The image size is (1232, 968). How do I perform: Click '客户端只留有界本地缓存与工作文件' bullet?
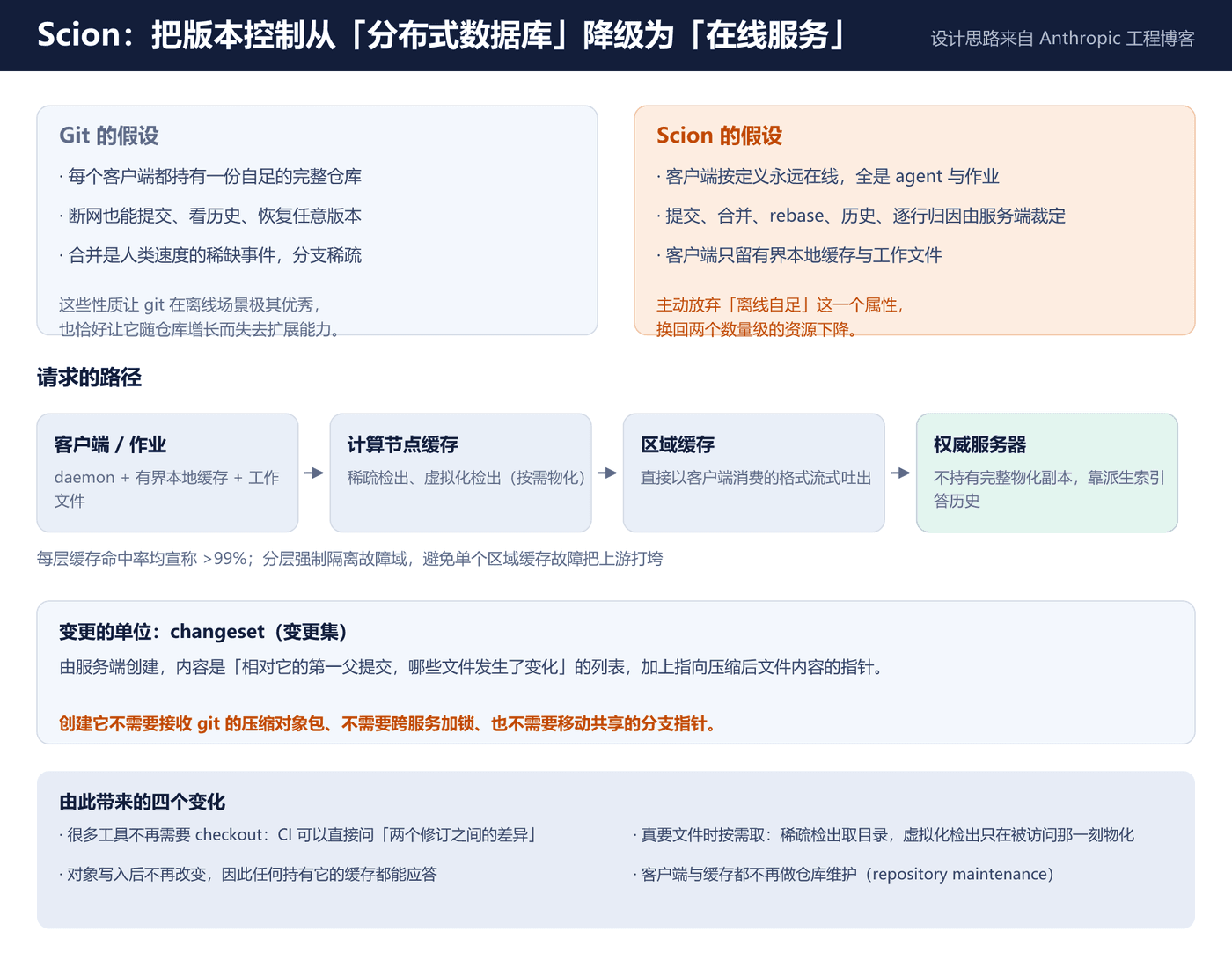click(x=799, y=255)
